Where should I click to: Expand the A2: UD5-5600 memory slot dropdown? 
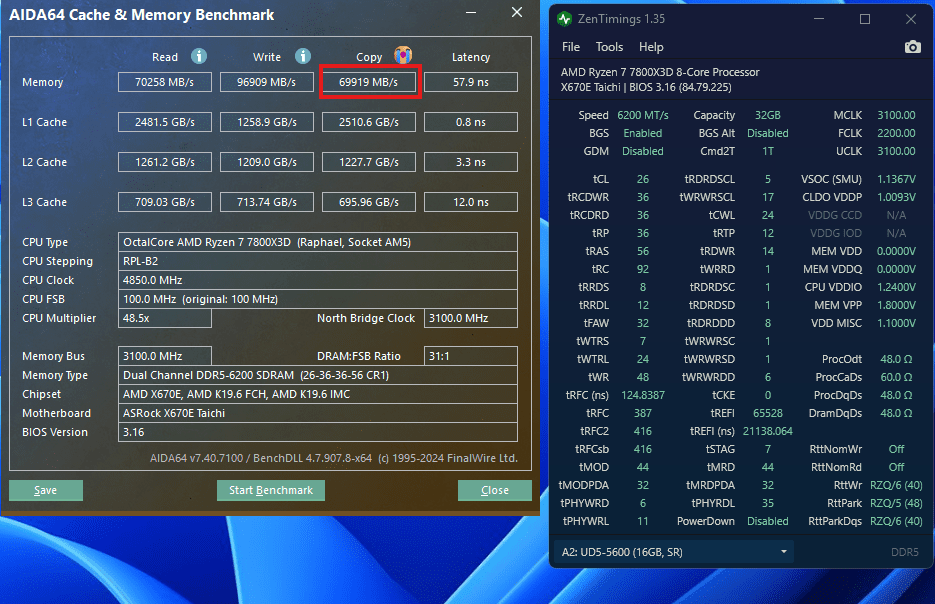[x=673, y=552]
